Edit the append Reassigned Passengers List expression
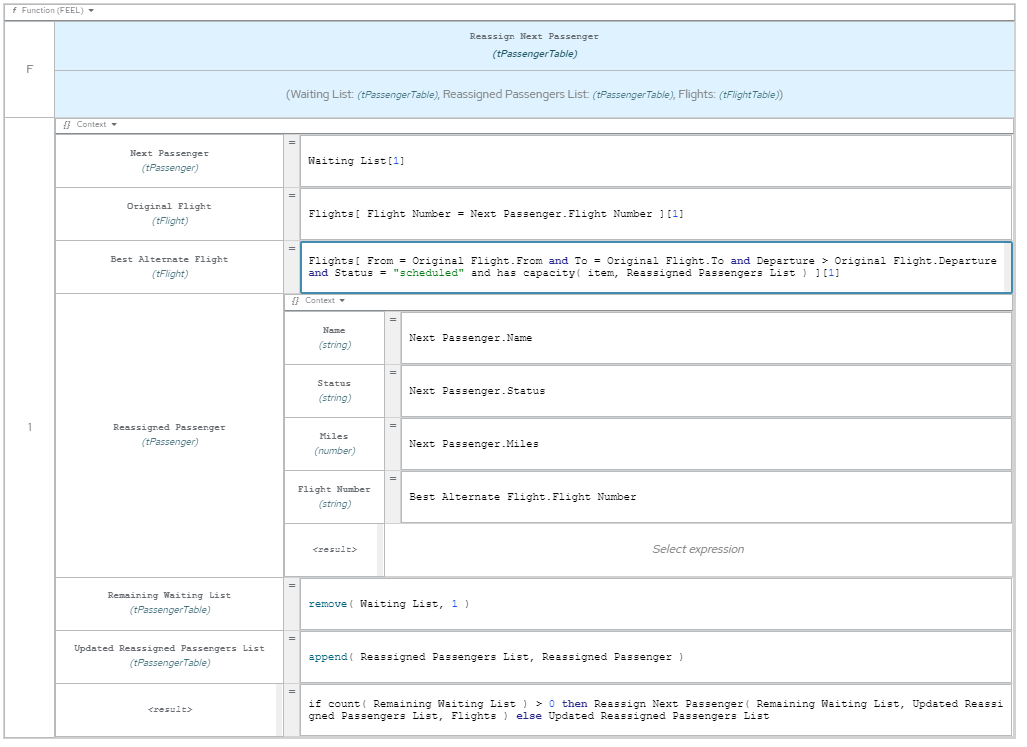The image size is (1027, 747). (x=656, y=657)
